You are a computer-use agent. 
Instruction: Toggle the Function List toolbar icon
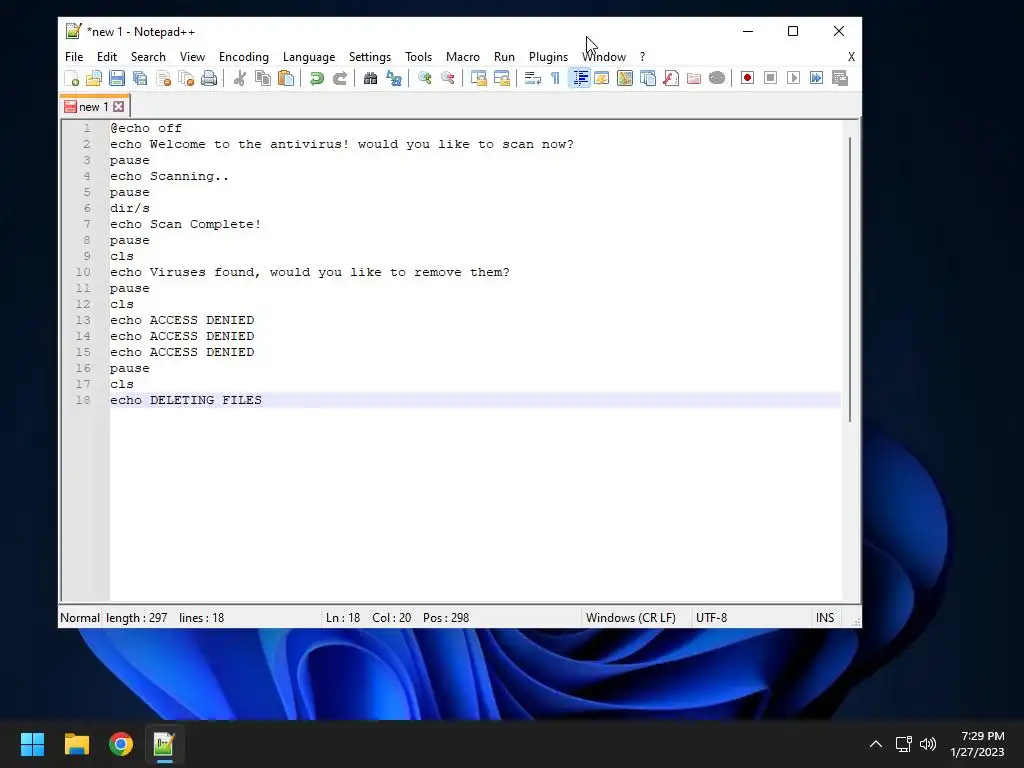coord(671,78)
